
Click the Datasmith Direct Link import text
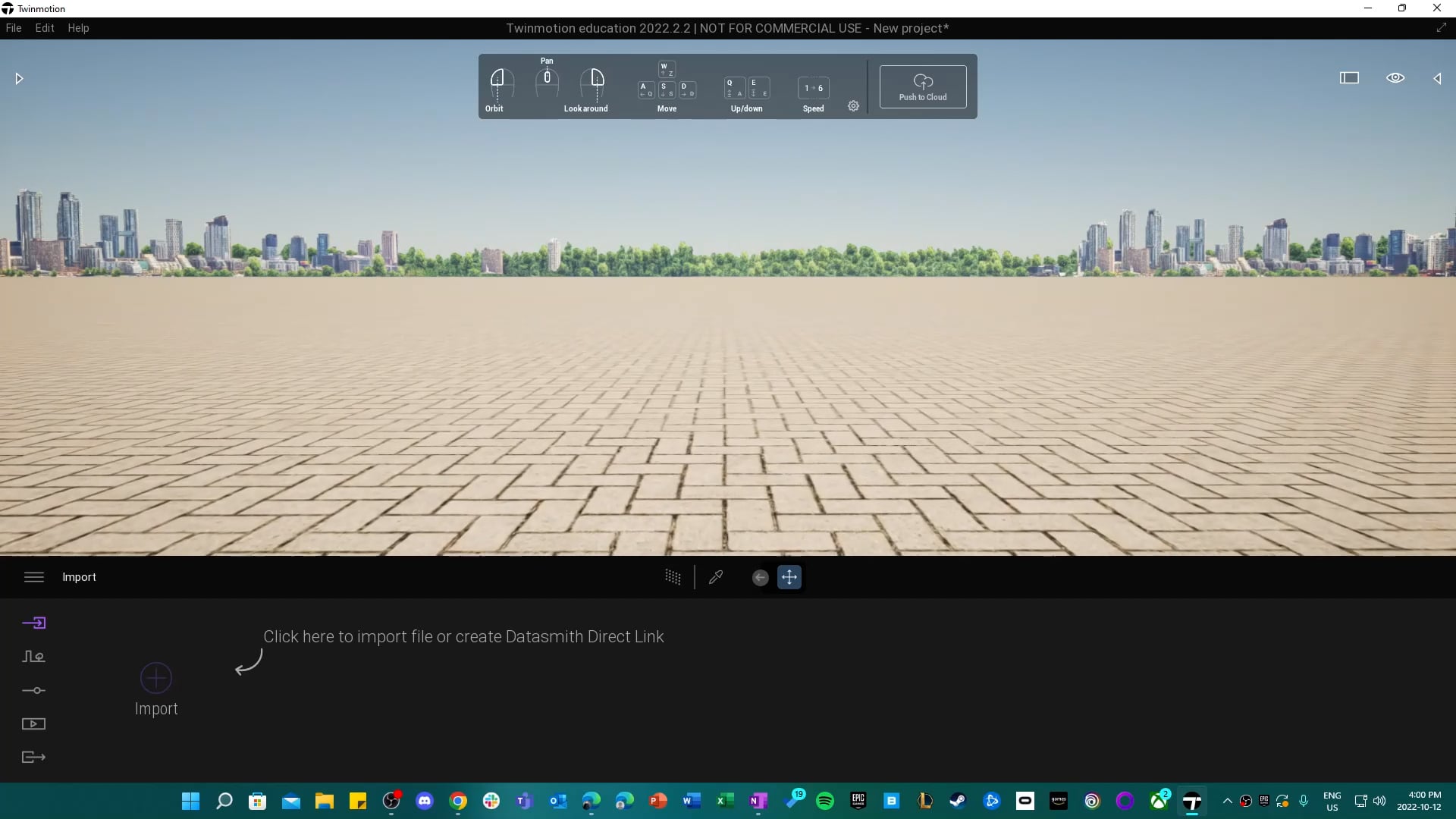click(463, 637)
